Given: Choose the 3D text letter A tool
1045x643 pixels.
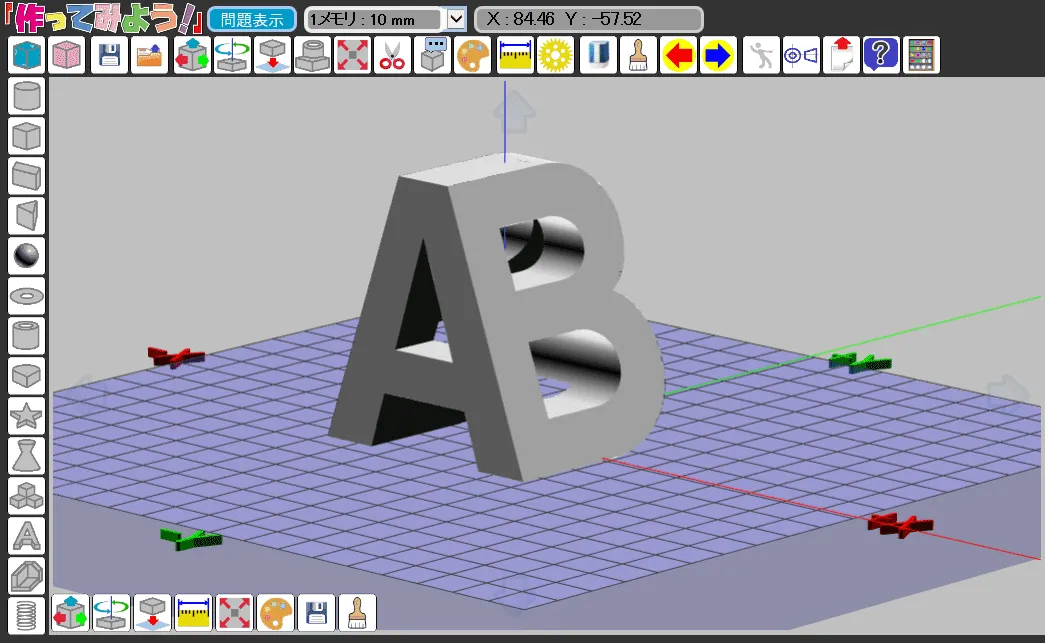Looking at the screenshot, I should coord(26,536).
